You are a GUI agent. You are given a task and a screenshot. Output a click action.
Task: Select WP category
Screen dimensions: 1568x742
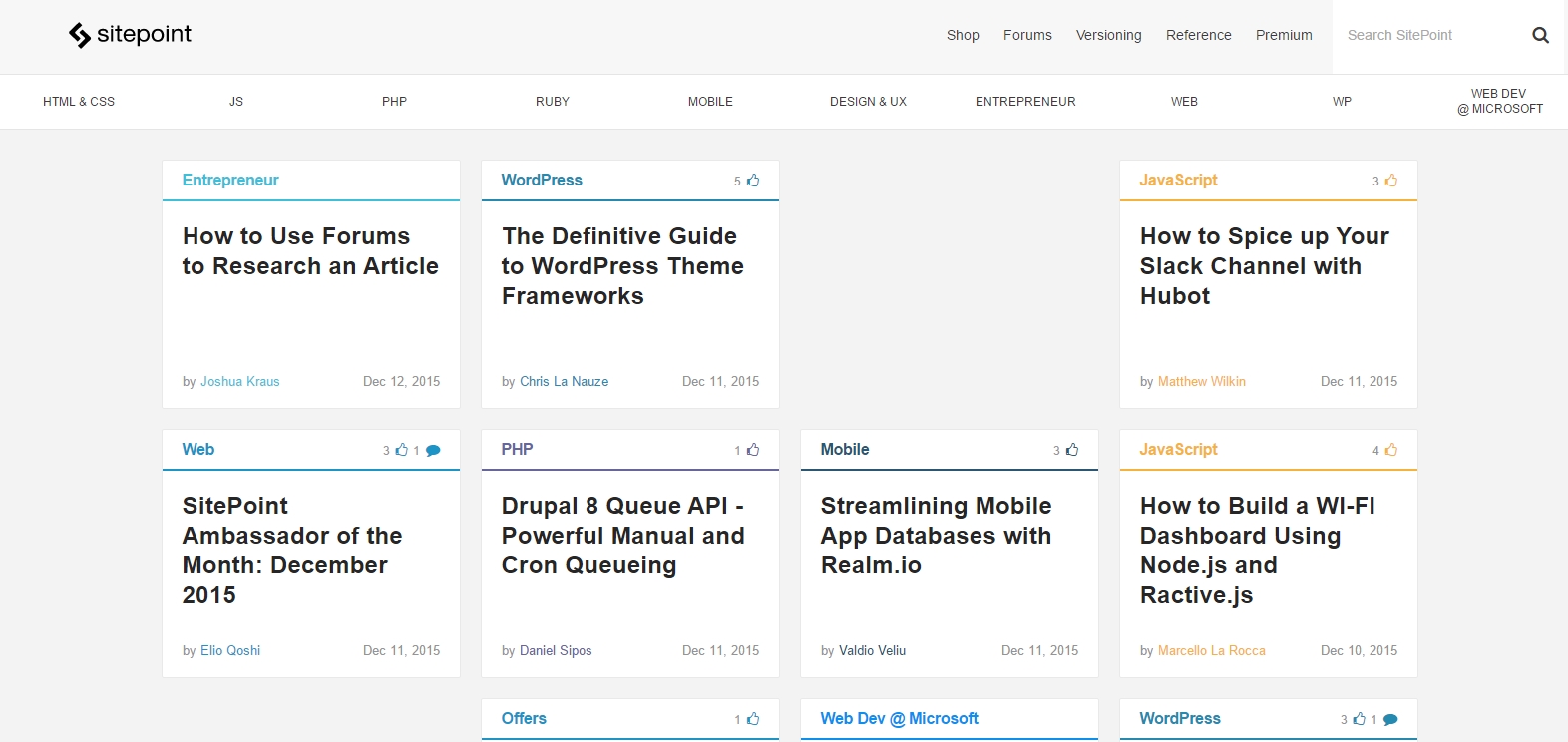1342,102
